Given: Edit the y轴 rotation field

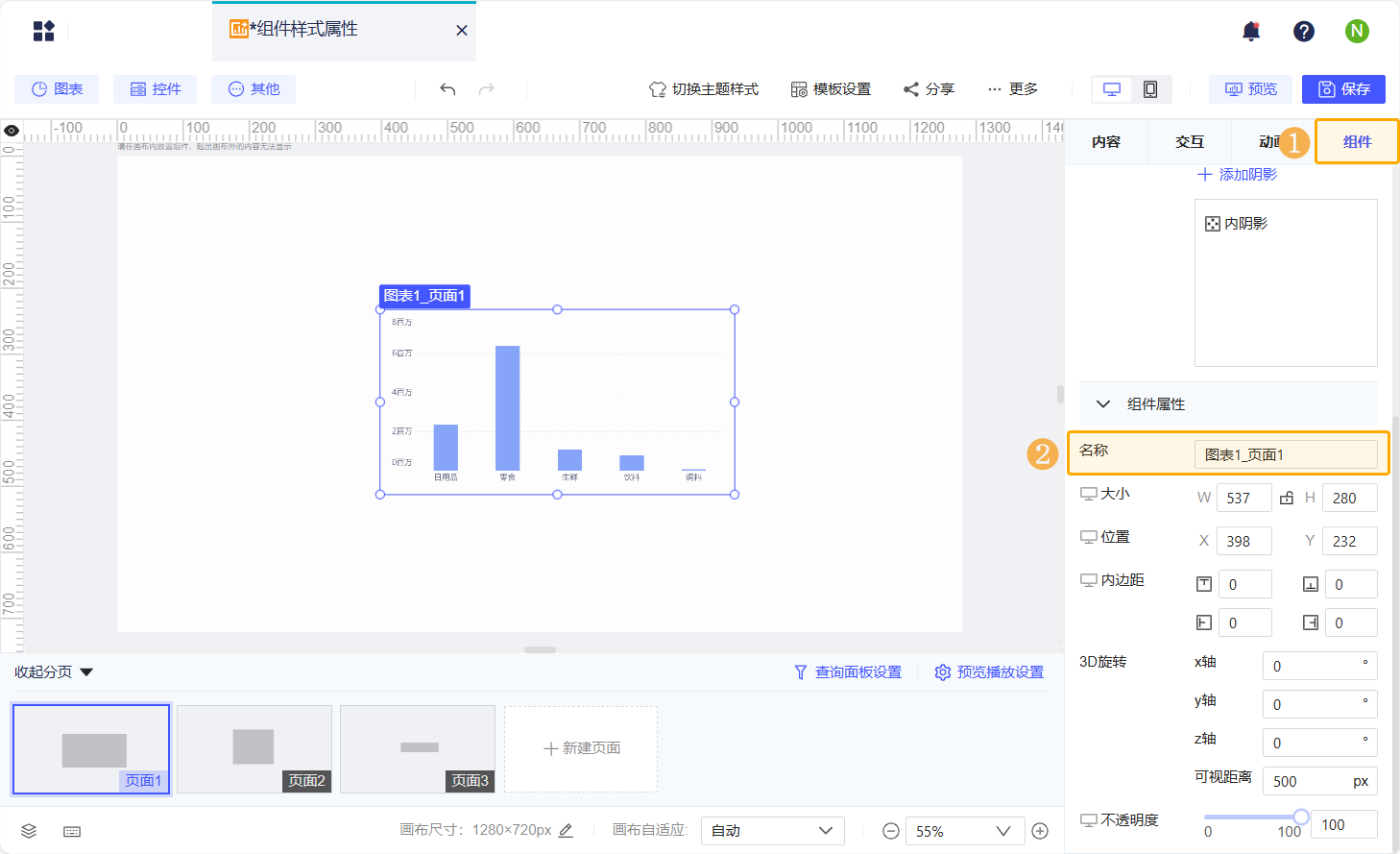Looking at the screenshot, I should tap(1319, 704).
